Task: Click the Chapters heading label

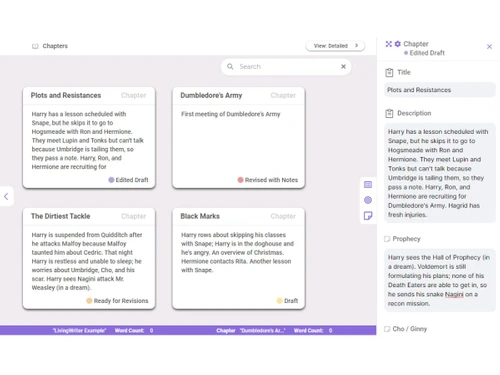Action: (55, 46)
